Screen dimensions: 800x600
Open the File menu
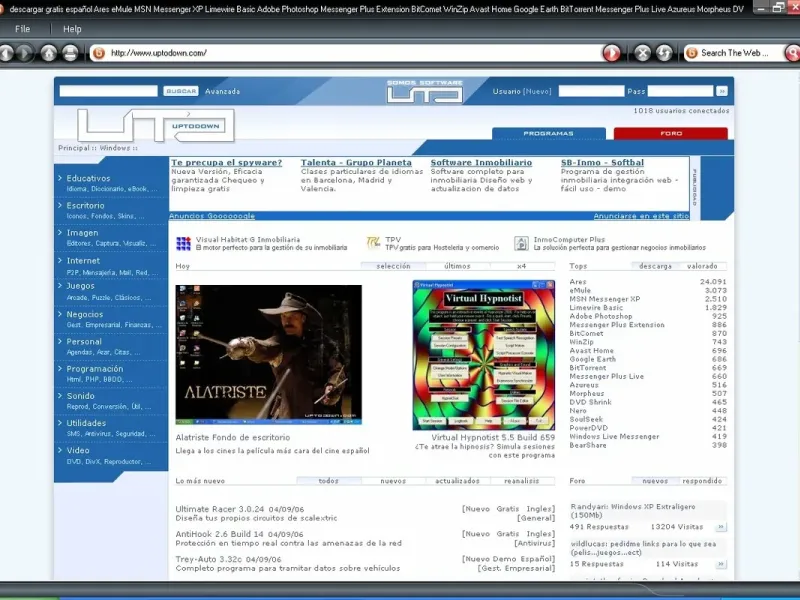tap(22, 29)
